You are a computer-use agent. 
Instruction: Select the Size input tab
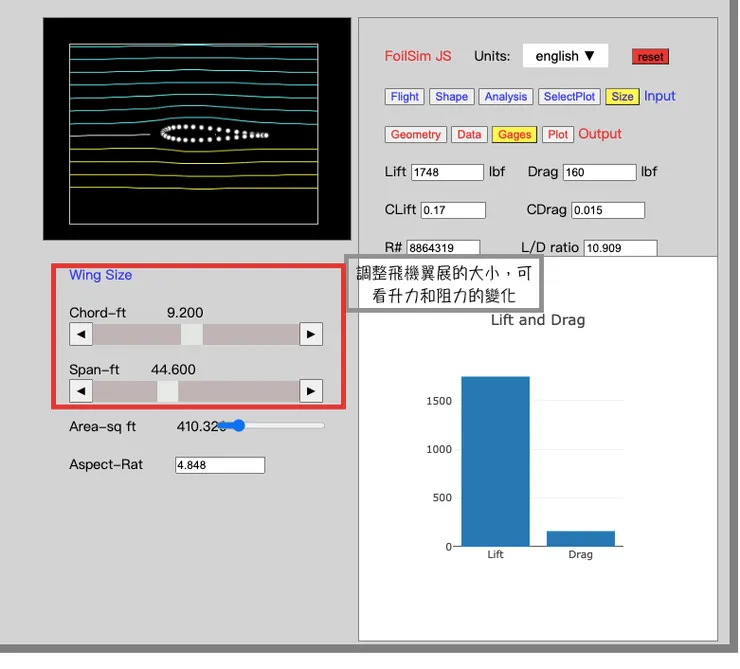coord(622,97)
